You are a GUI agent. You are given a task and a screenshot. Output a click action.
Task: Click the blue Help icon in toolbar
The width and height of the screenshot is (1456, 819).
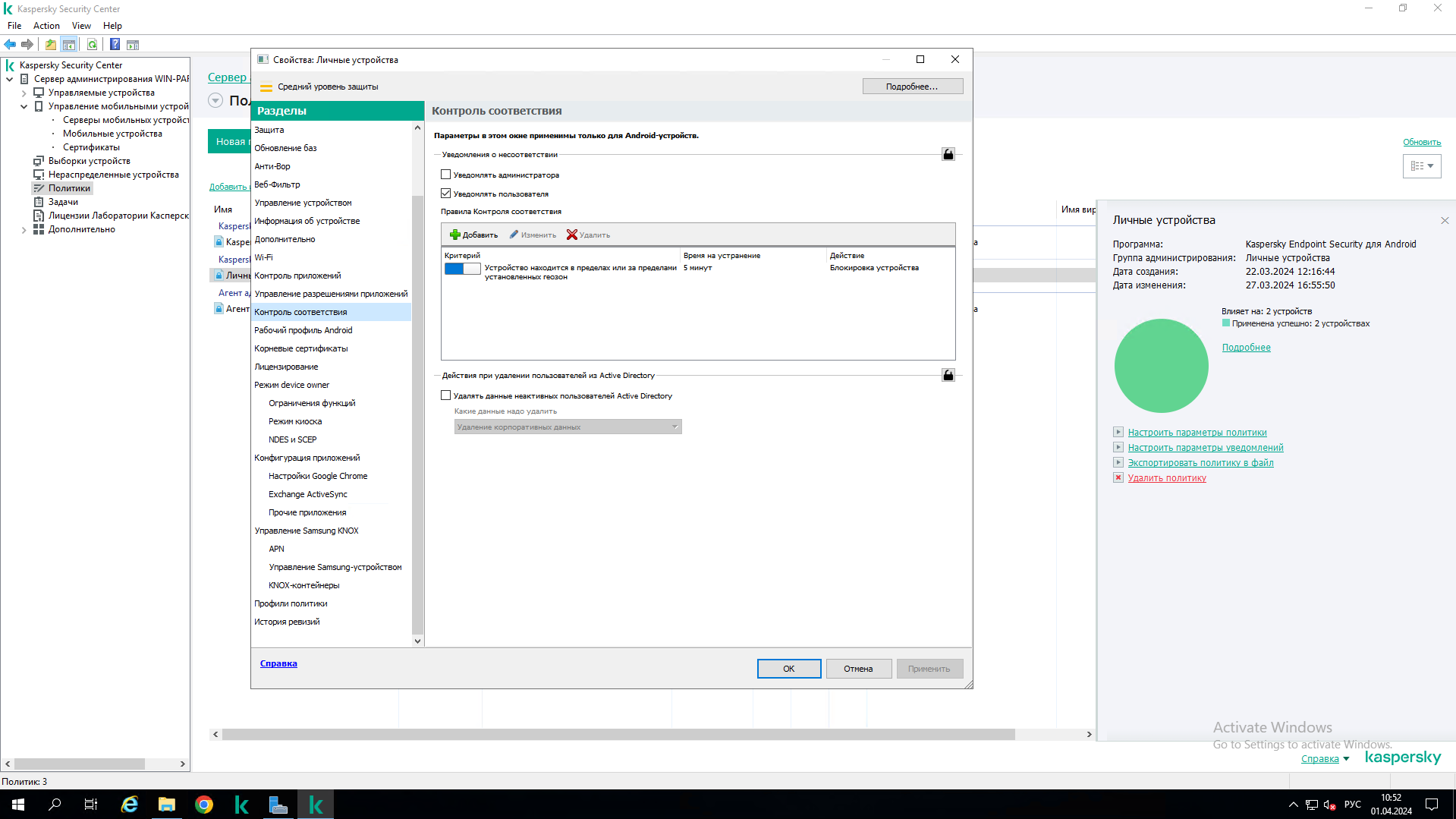pos(115,45)
